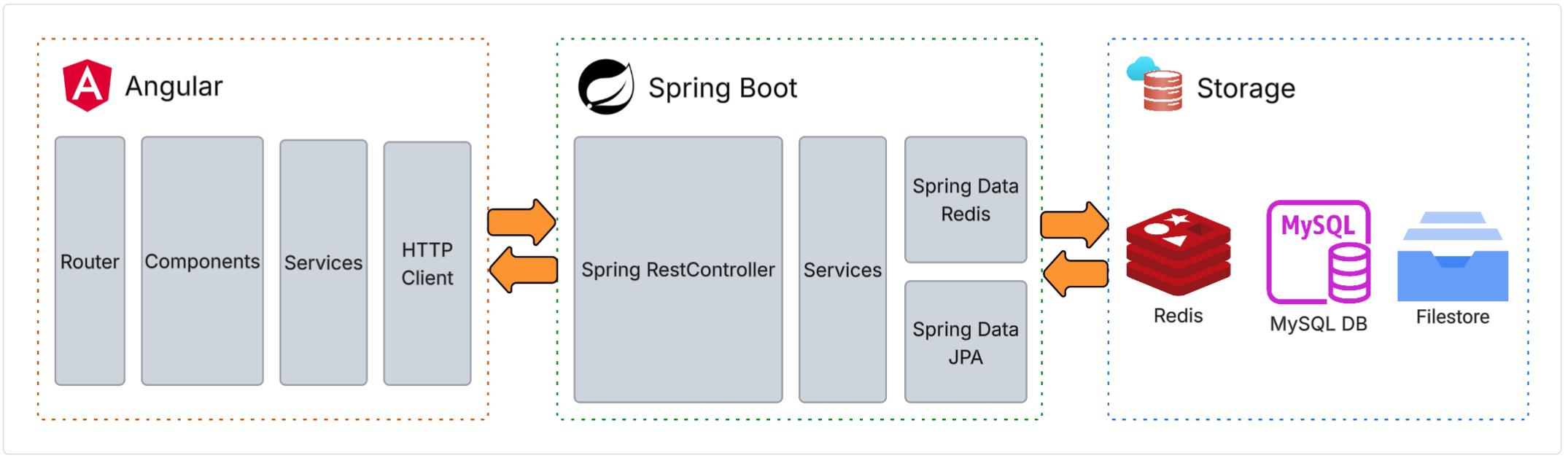Select the Spring Data Redis box
The height and width of the screenshot is (458, 1568).
click(966, 200)
